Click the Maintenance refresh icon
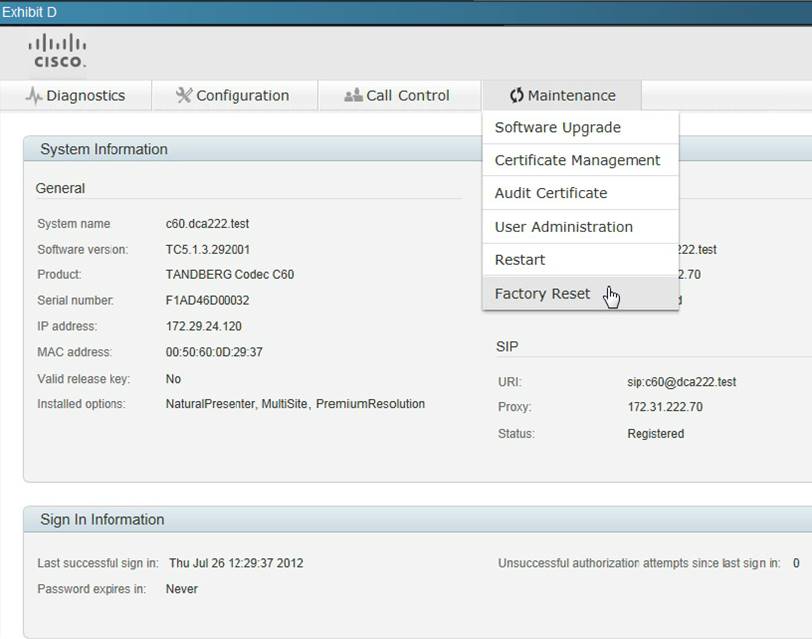The image size is (812, 639). pyautogui.click(x=516, y=96)
